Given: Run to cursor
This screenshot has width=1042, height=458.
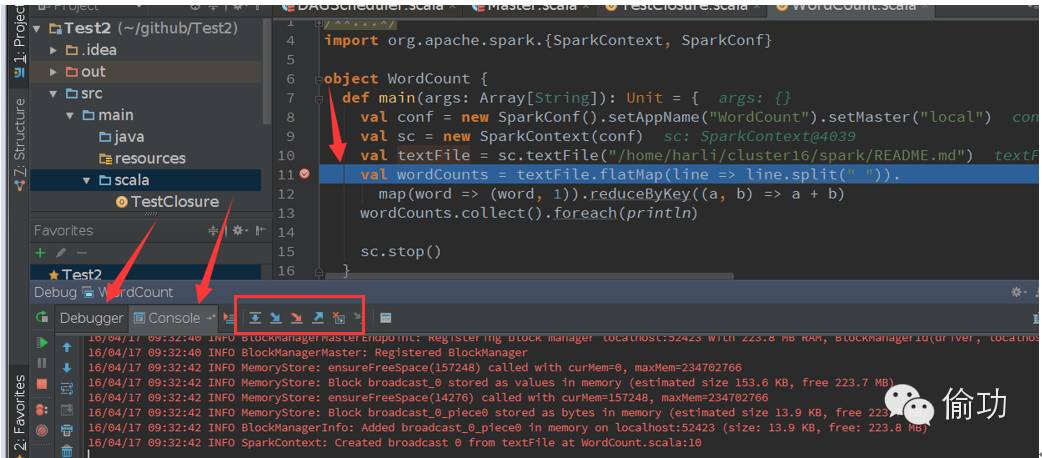Looking at the screenshot, I should click(x=358, y=318).
